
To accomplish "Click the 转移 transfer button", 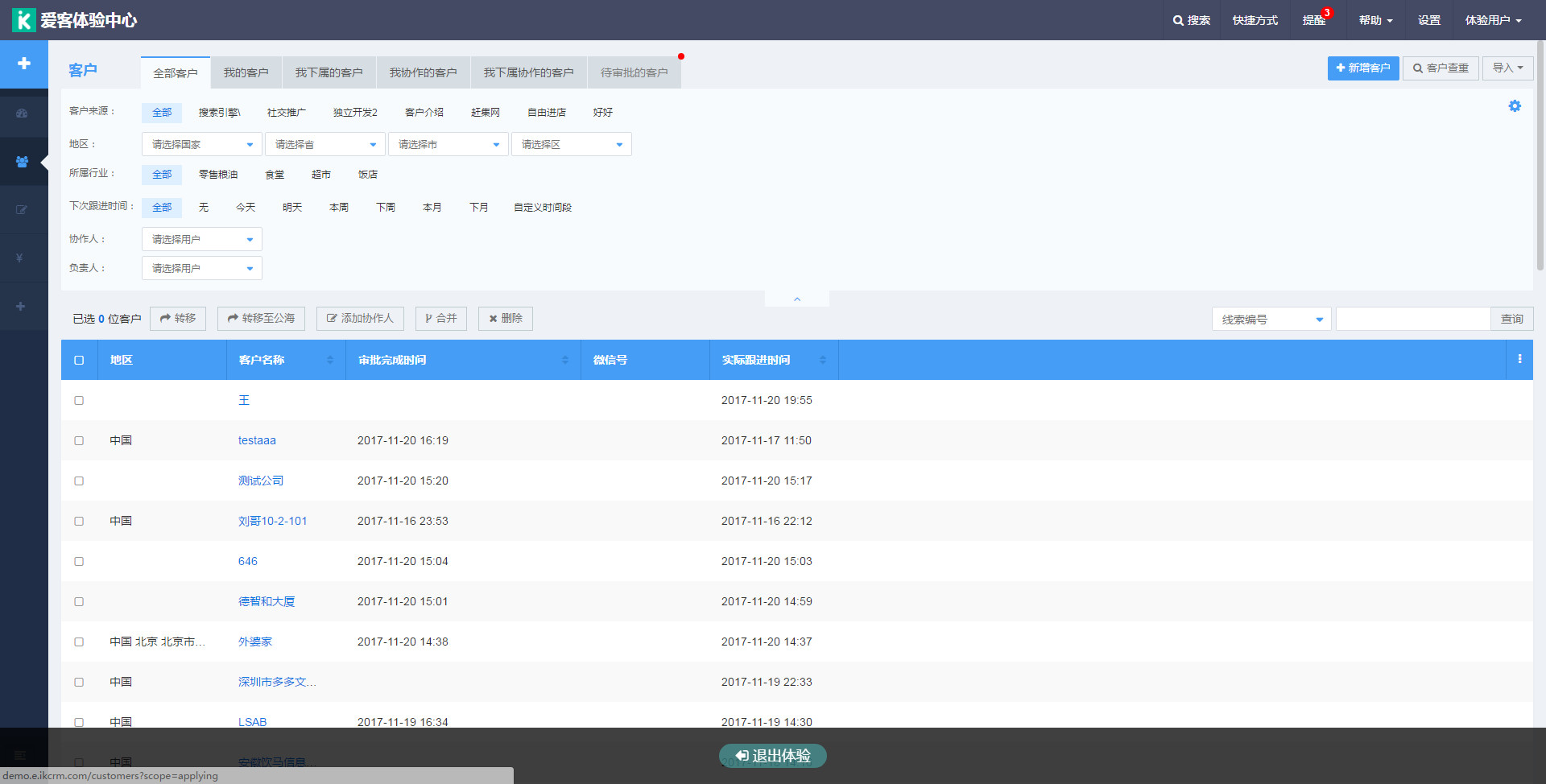I will coord(178,319).
